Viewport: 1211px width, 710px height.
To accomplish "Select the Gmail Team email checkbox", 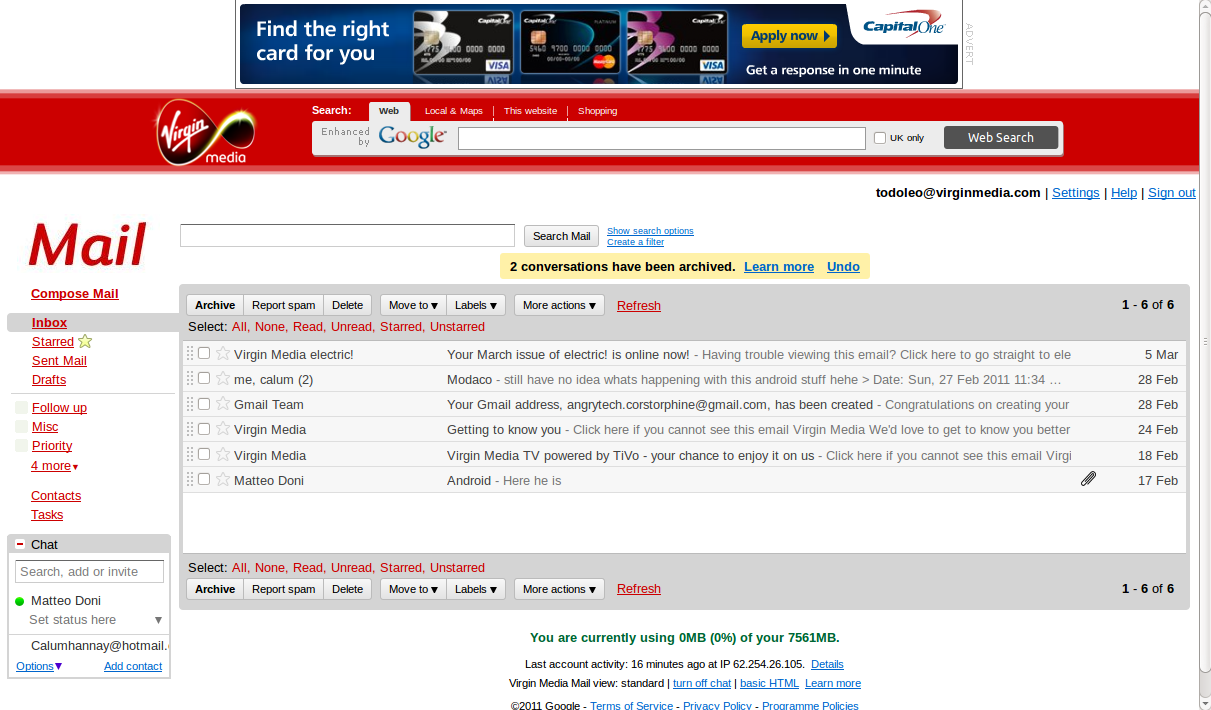I will (204, 404).
